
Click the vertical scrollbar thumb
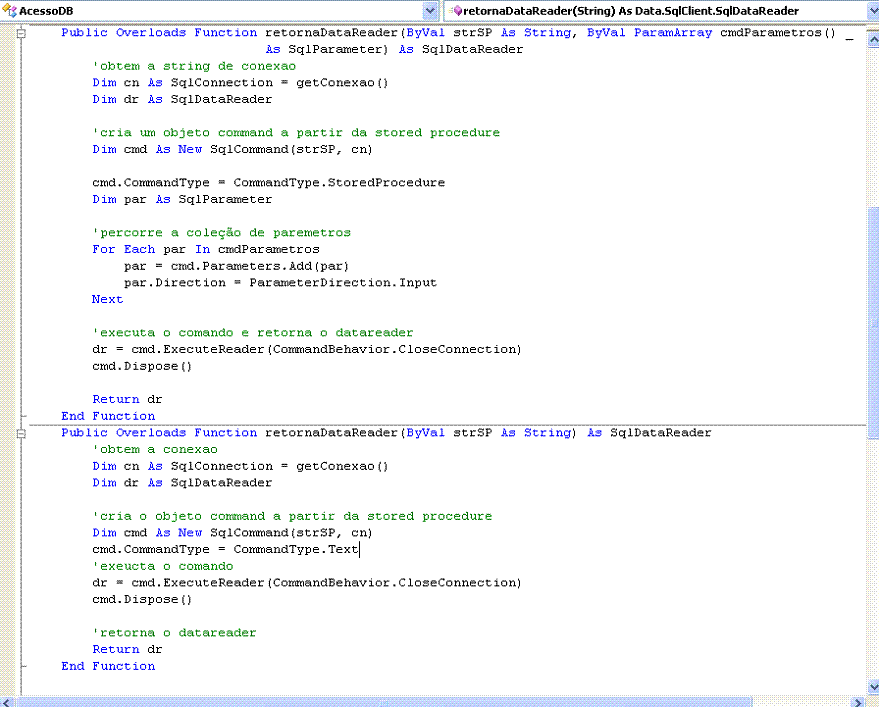click(873, 322)
